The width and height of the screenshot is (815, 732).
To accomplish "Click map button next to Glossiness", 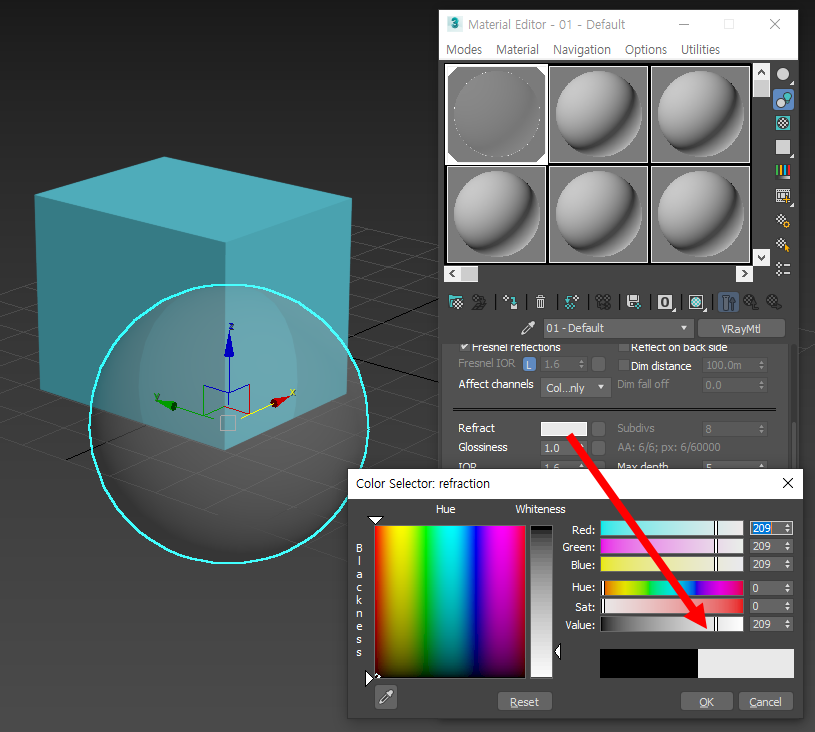I will 599,448.
